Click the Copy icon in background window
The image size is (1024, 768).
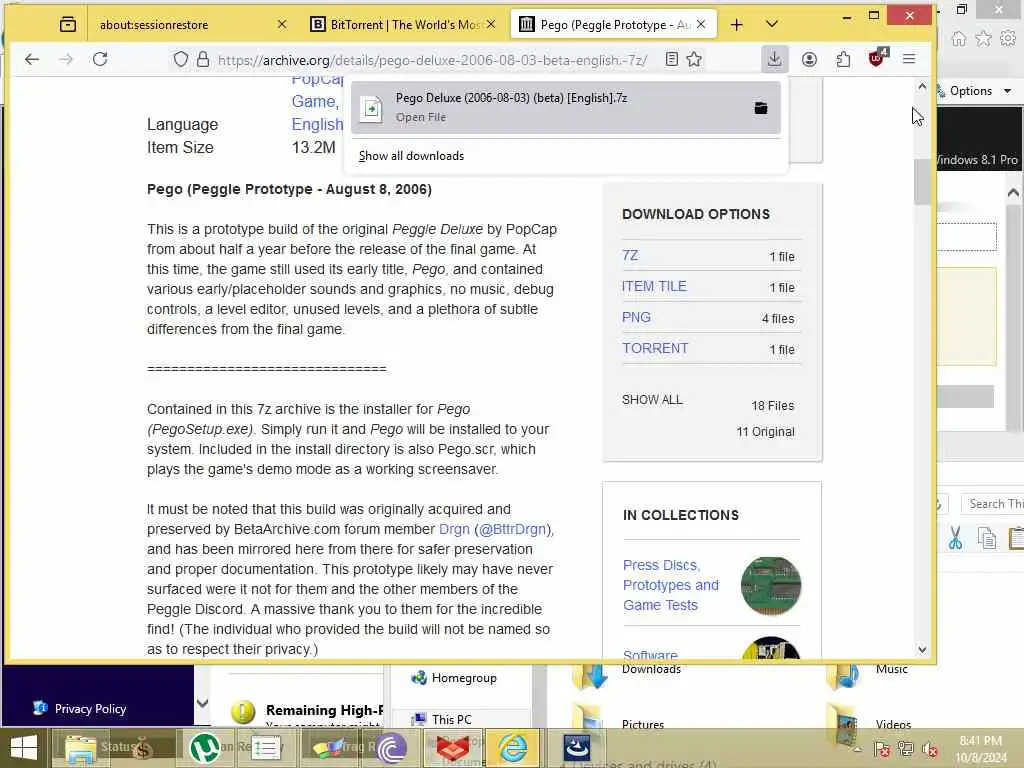tap(987, 539)
